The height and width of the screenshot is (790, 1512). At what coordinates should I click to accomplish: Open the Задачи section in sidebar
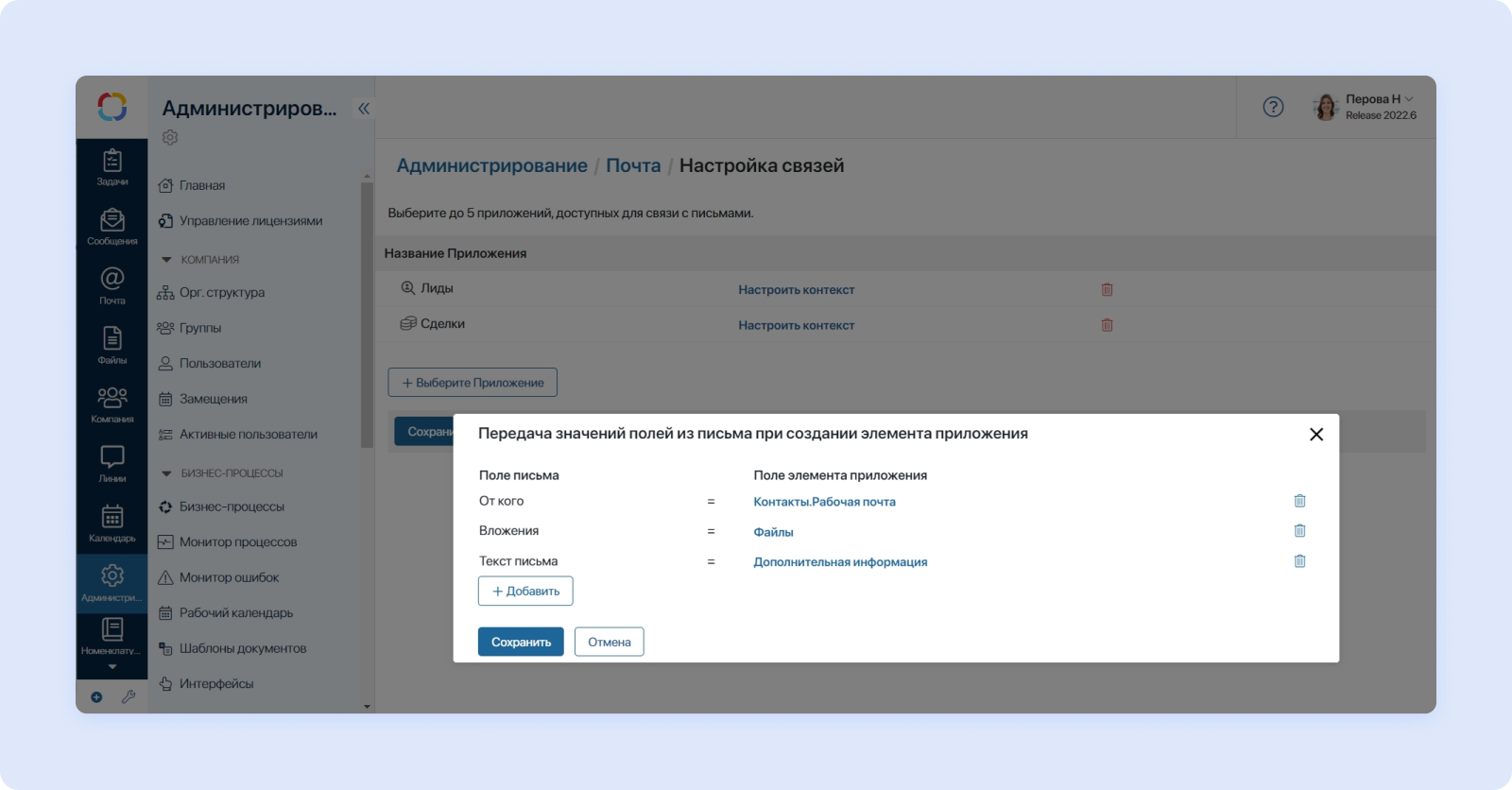click(x=112, y=167)
